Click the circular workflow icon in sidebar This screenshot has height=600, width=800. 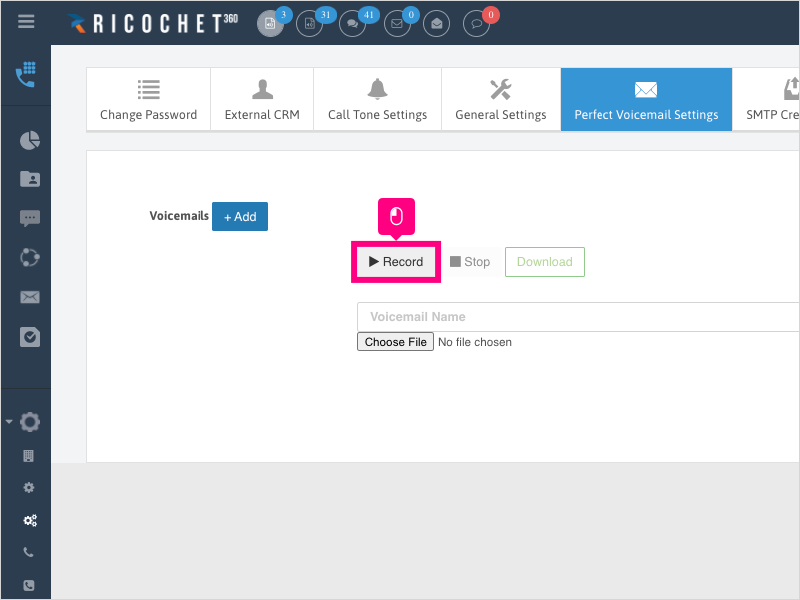click(x=30, y=258)
